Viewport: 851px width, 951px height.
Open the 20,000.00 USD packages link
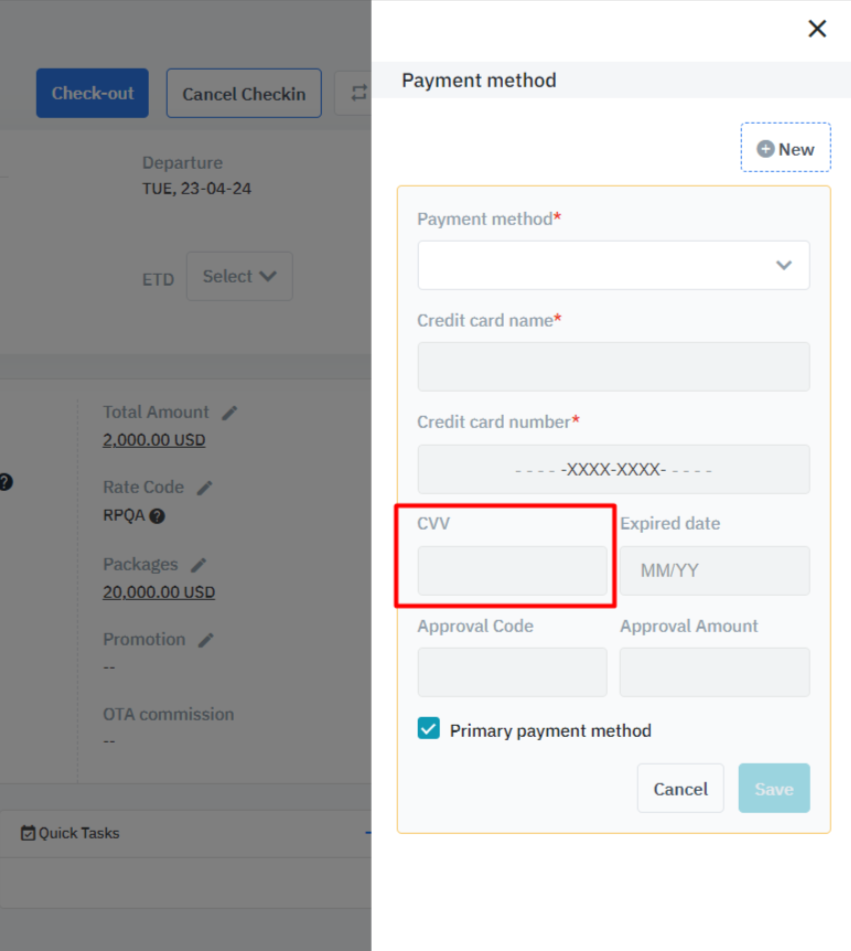point(158,592)
